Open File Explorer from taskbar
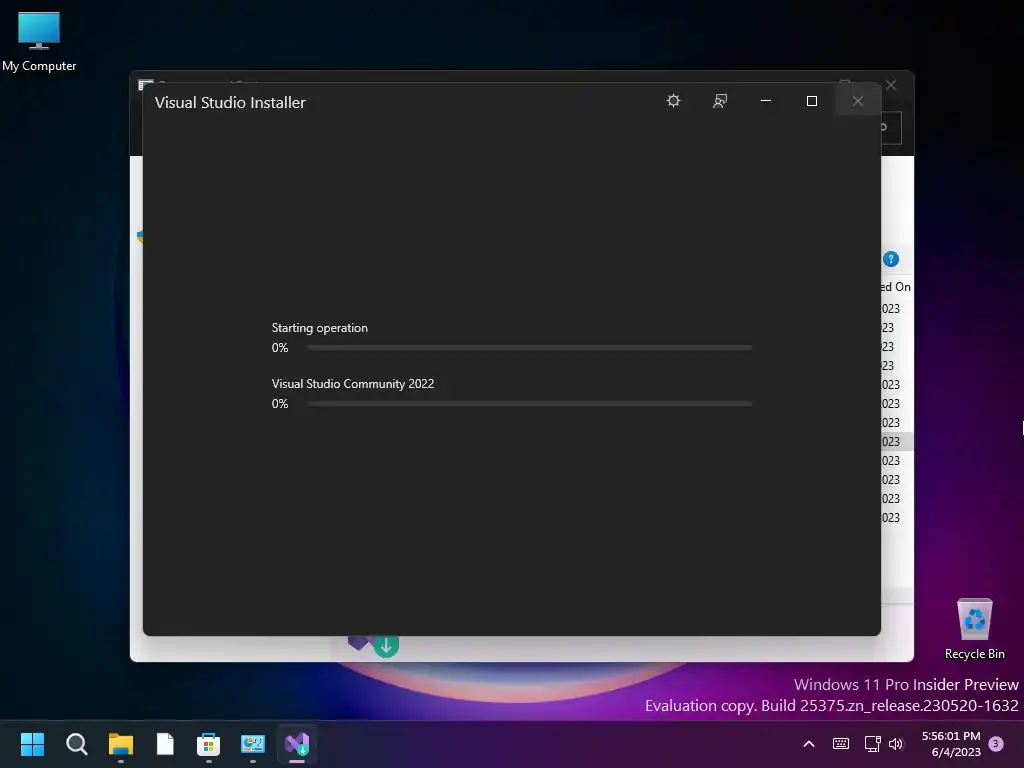 point(121,744)
